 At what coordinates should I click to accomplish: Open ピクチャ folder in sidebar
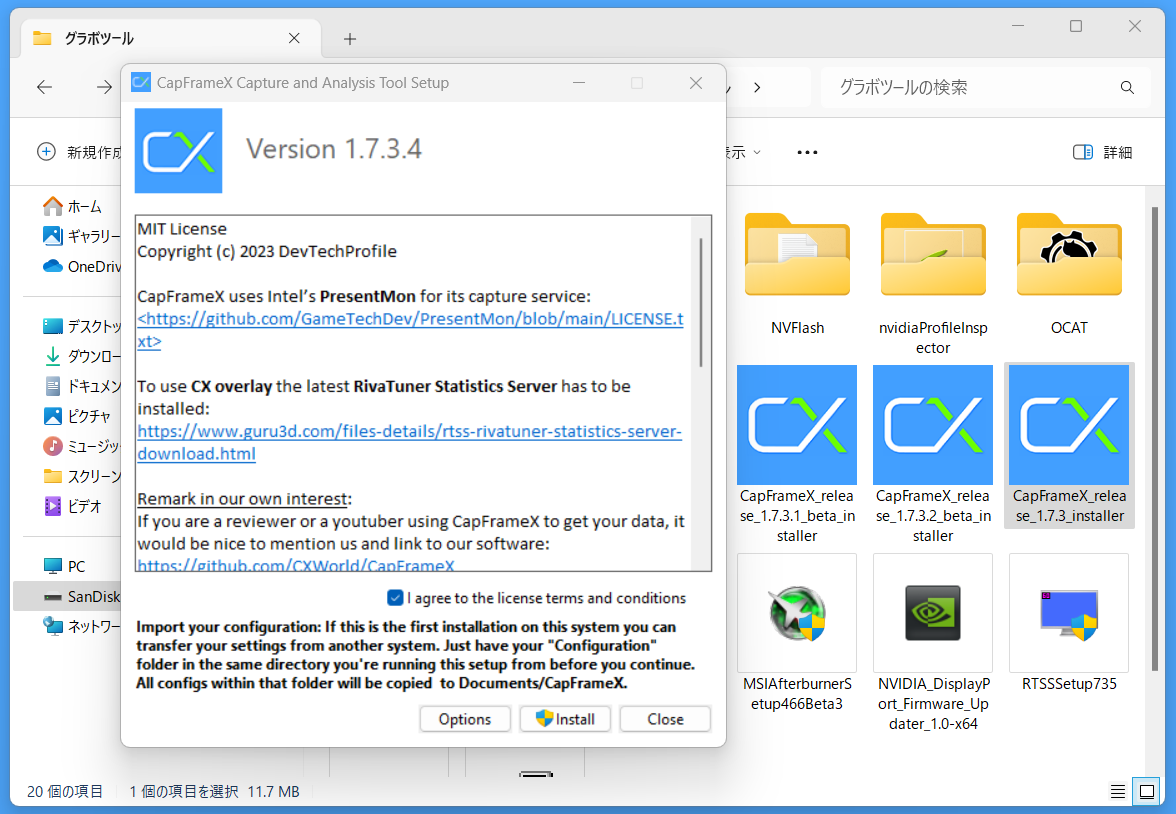[76, 416]
